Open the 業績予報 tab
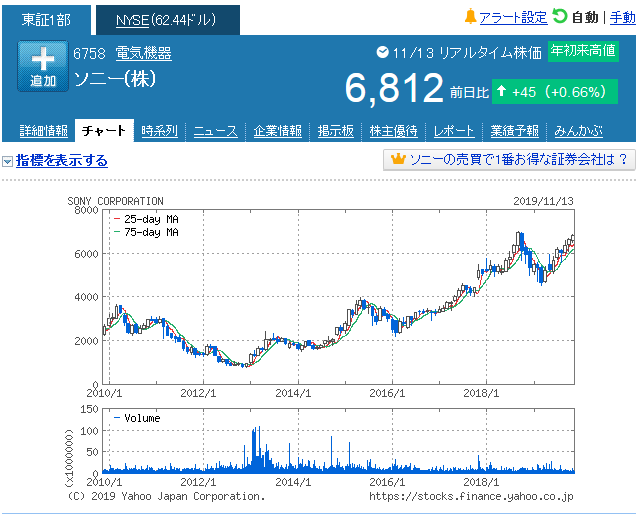Viewport: 639px width, 514px height. [x=514, y=131]
